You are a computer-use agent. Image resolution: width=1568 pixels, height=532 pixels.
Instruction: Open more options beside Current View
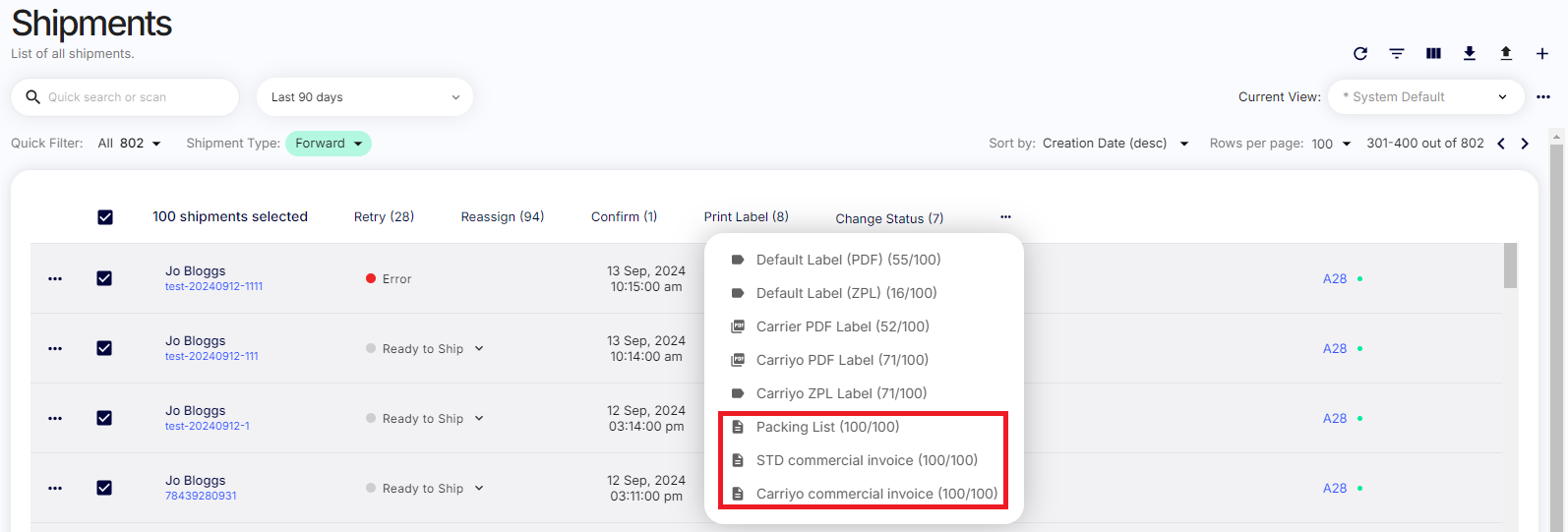(x=1543, y=97)
